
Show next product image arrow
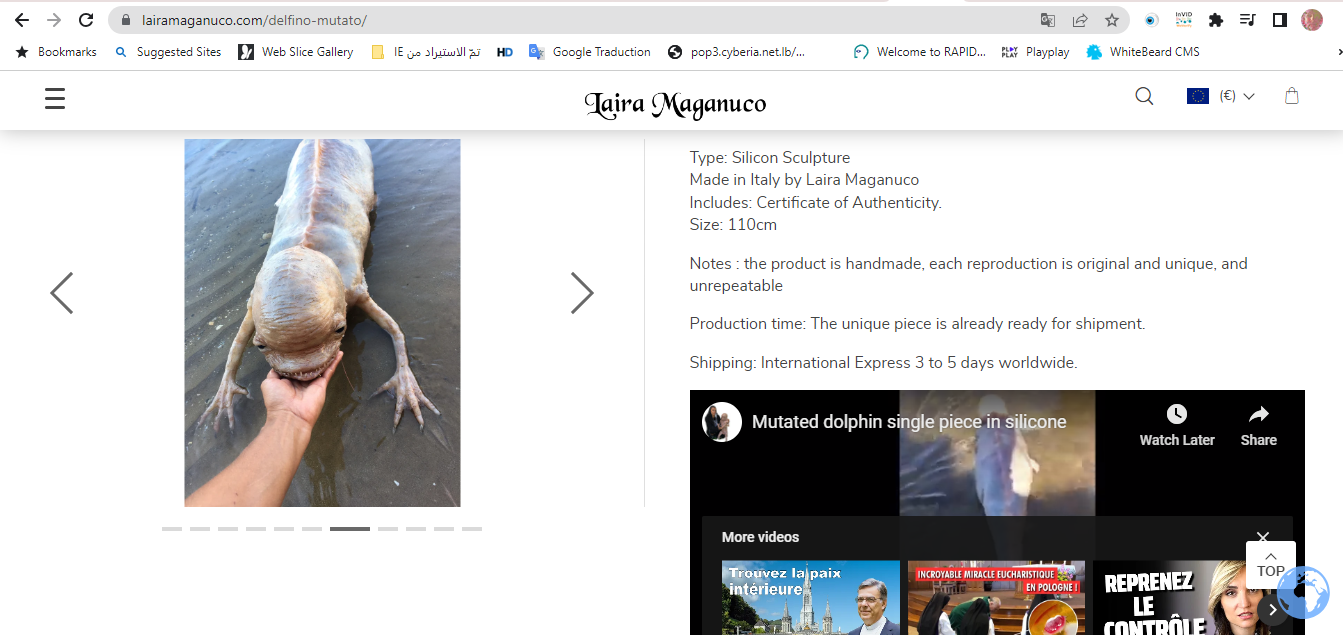click(582, 293)
